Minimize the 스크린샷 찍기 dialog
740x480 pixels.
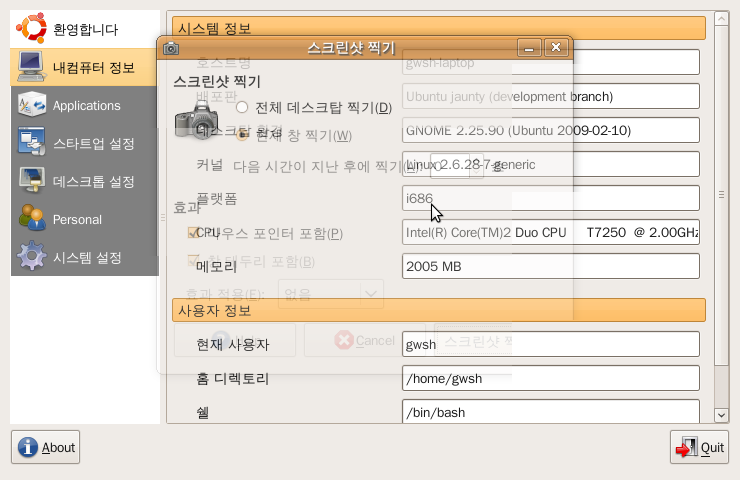click(529, 48)
